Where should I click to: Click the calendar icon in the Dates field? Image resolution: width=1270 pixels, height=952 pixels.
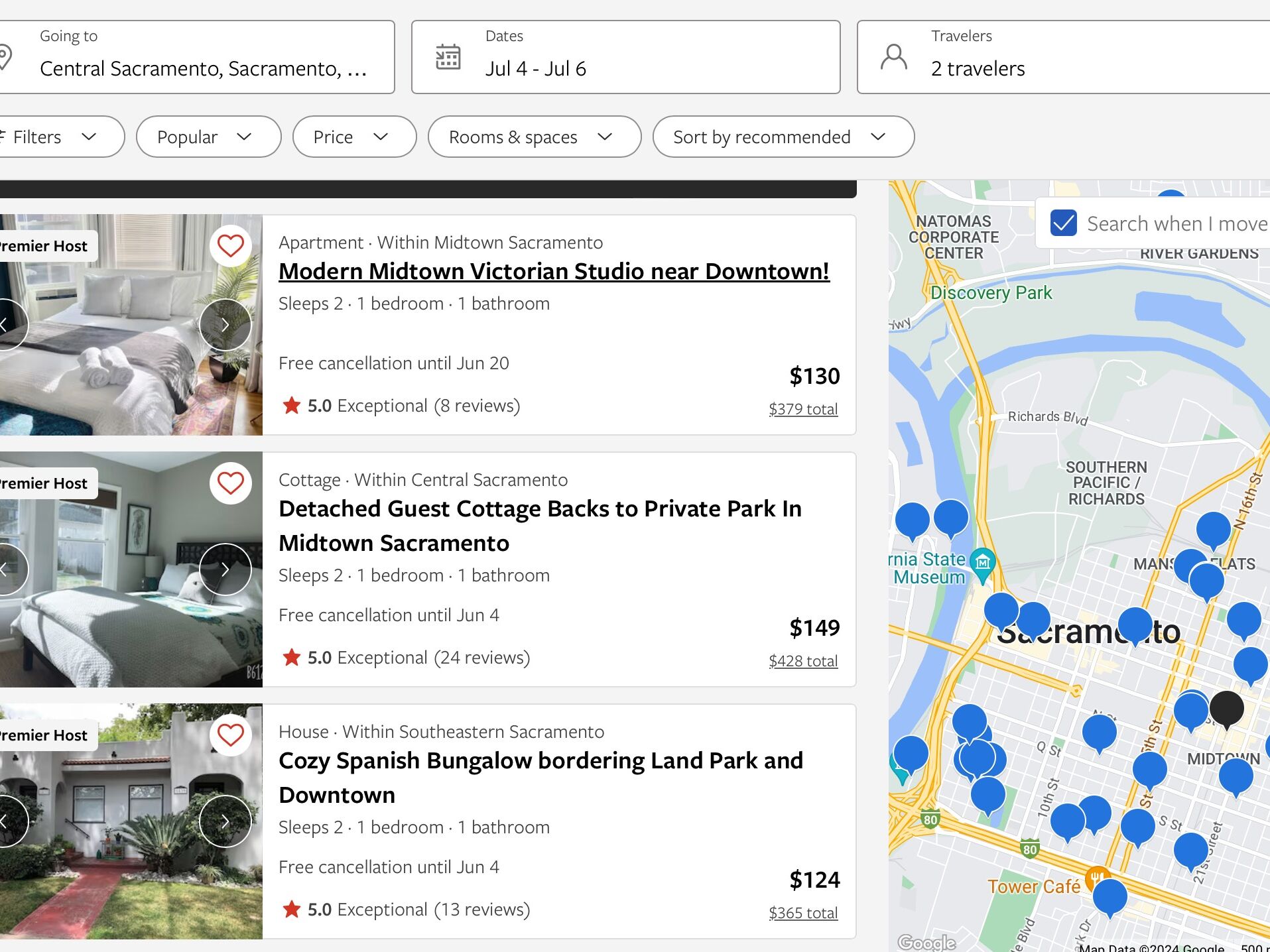click(448, 57)
